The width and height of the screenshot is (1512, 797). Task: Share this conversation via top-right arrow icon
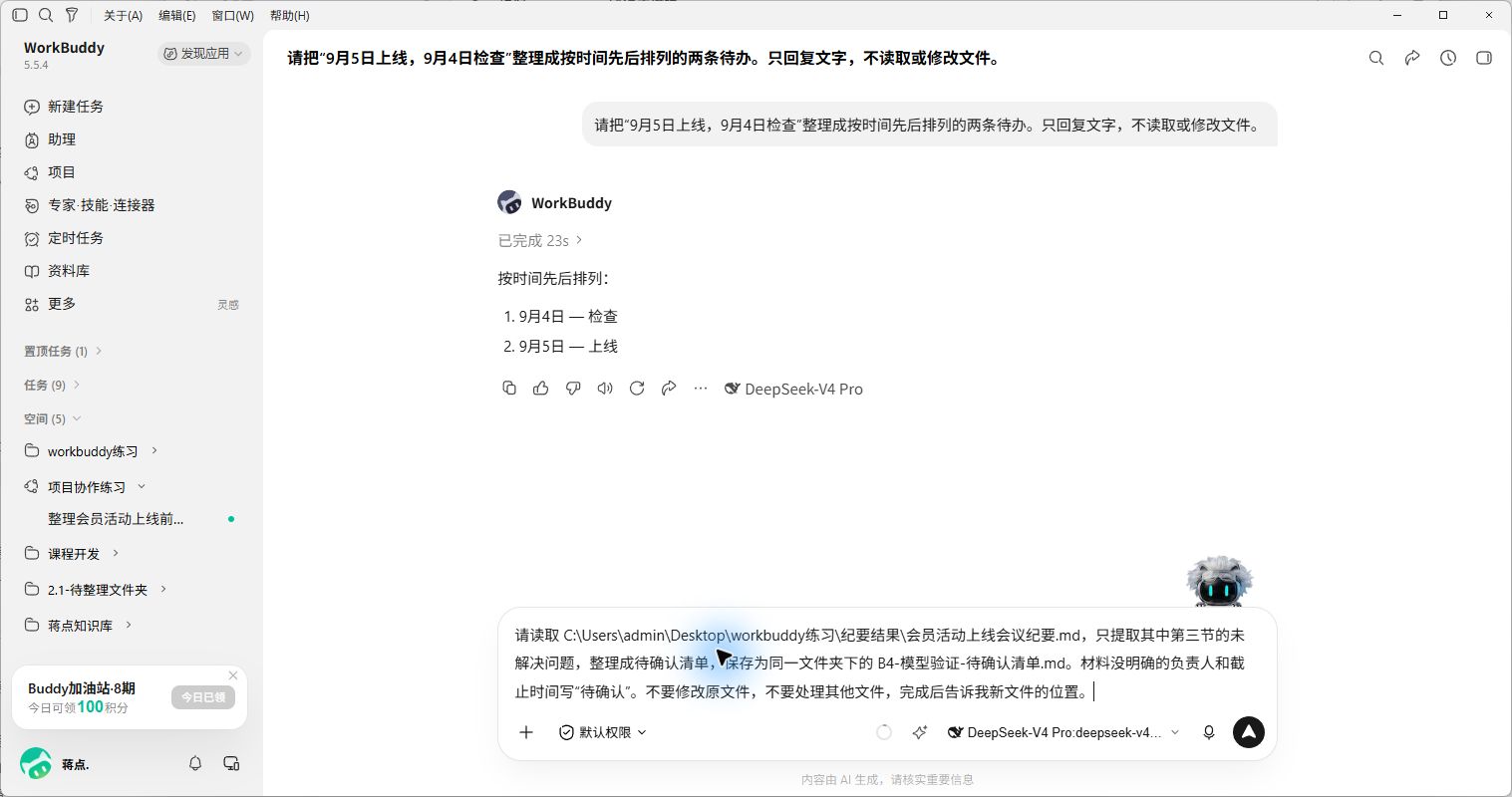coord(1412,58)
